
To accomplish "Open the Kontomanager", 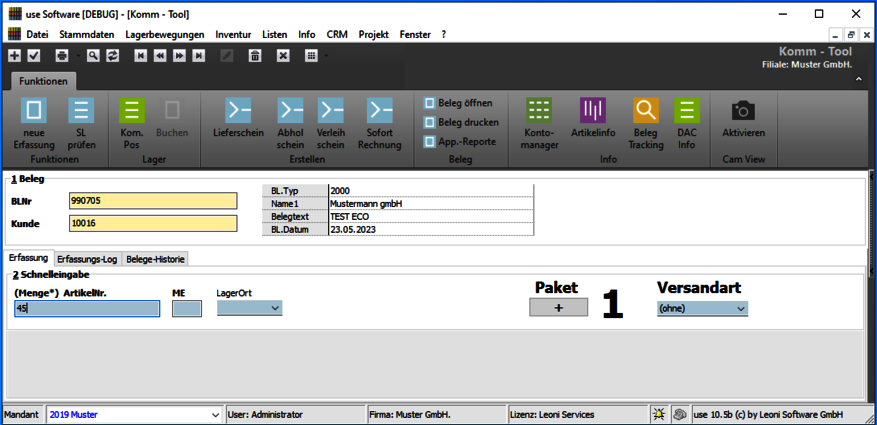I will point(539,110).
